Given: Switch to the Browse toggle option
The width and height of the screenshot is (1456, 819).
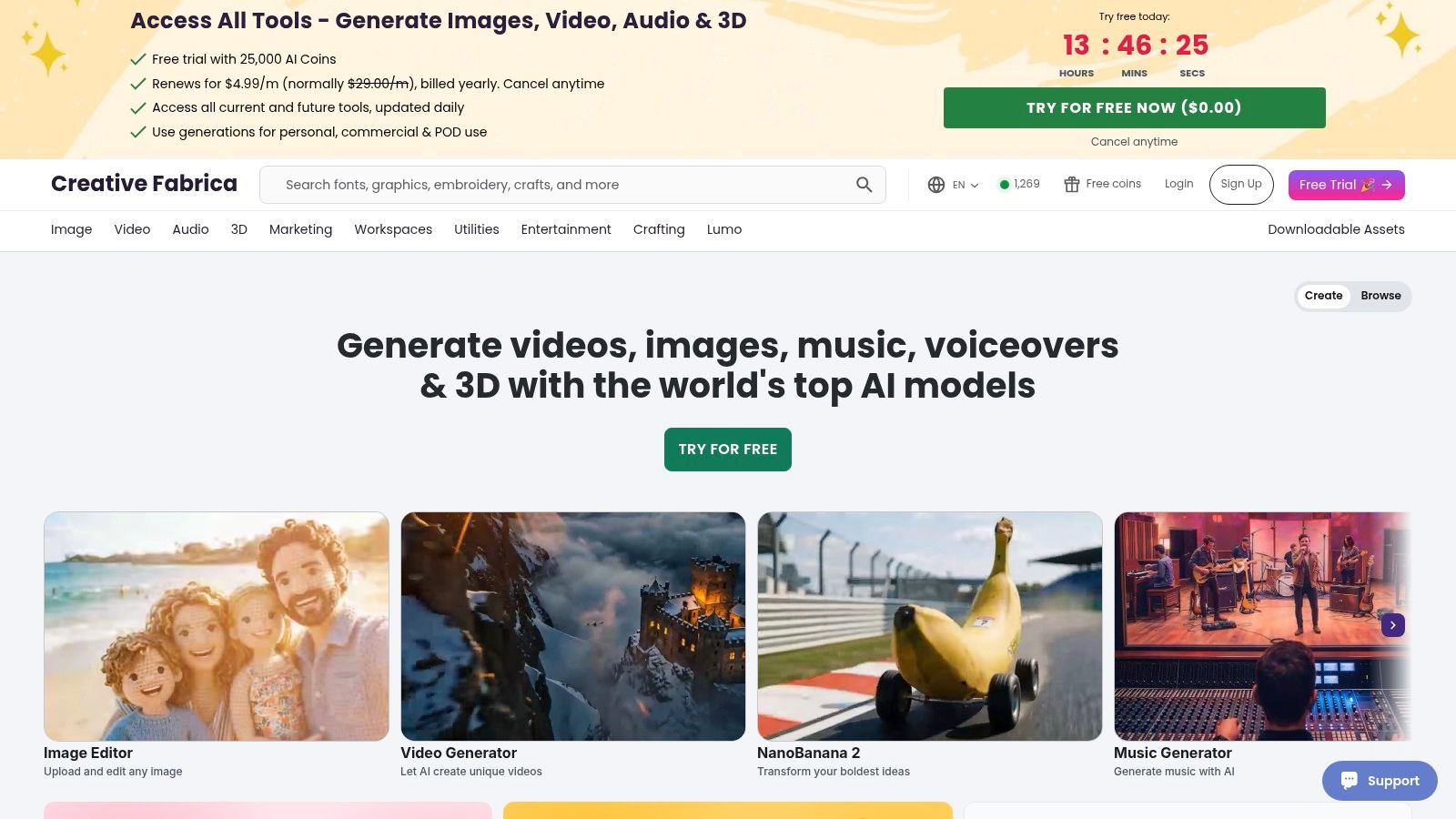Looking at the screenshot, I should 1380,296.
